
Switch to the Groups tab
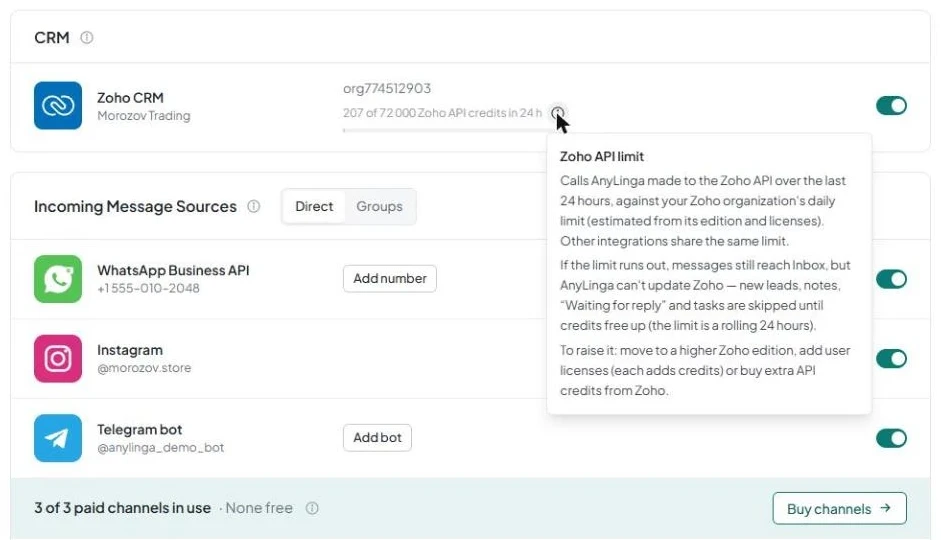[x=379, y=206]
